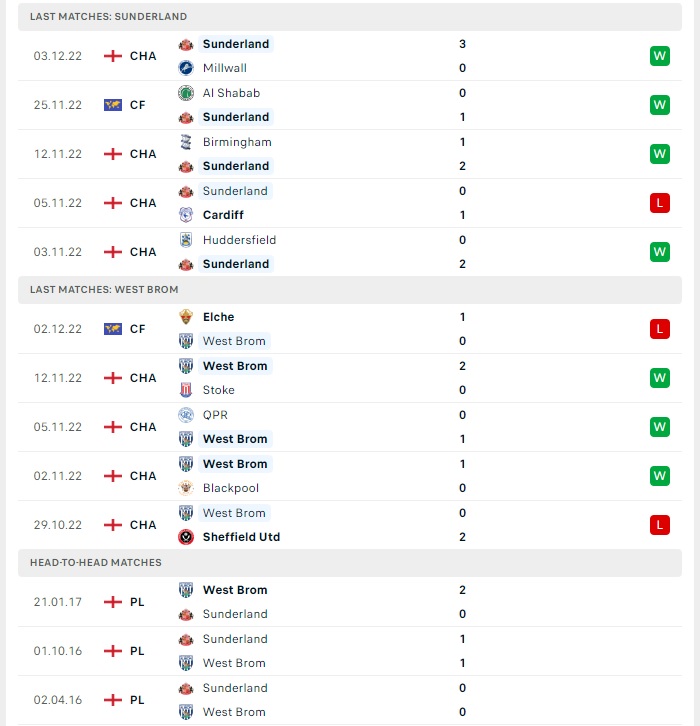Click the Sheffield Utd crest icon
The width and height of the screenshot is (700, 726).
(186, 537)
